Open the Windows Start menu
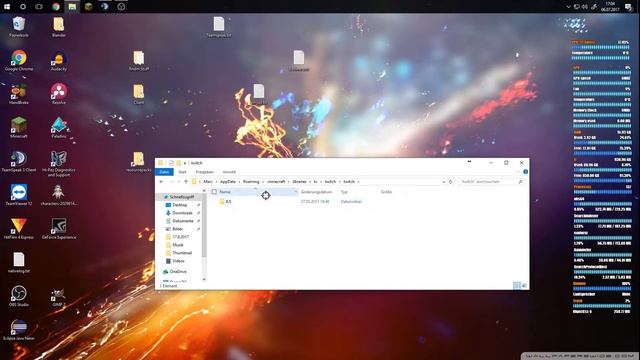The height and width of the screenshot is (360, 640). click(7, 7)
